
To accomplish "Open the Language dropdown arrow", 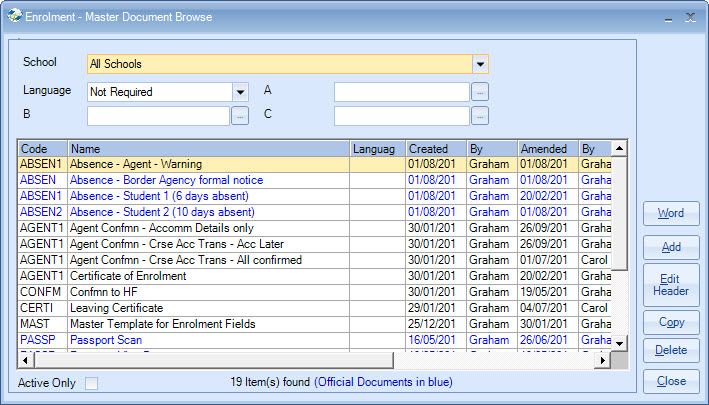I will pyautogui.click(x=240, y=92).
